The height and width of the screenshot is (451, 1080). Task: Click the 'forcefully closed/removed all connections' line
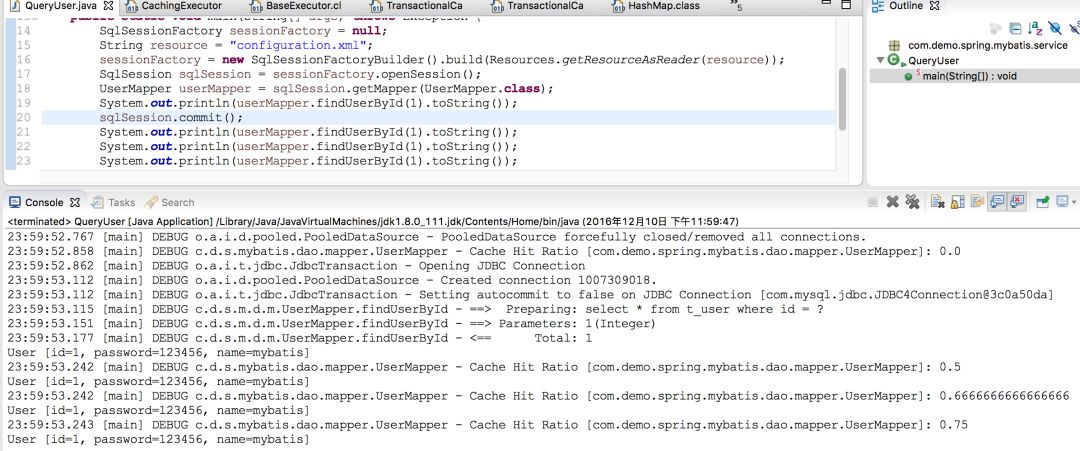click(x=437, y=237)
